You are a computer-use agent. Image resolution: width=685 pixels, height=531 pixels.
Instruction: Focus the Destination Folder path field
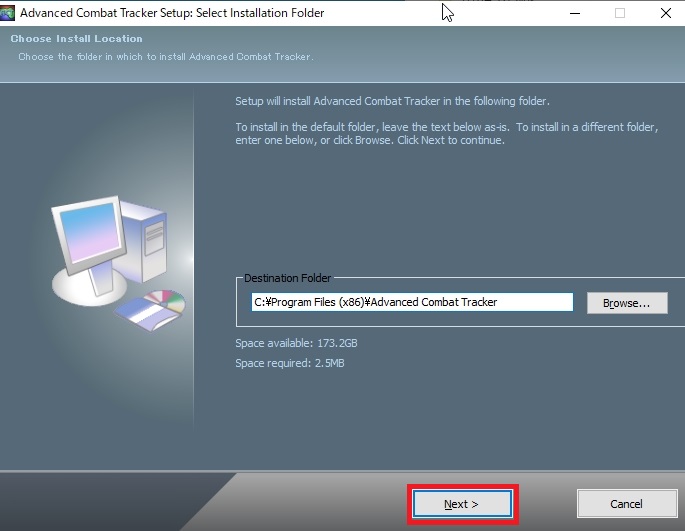pyautogui.click(x=412, y=302)
